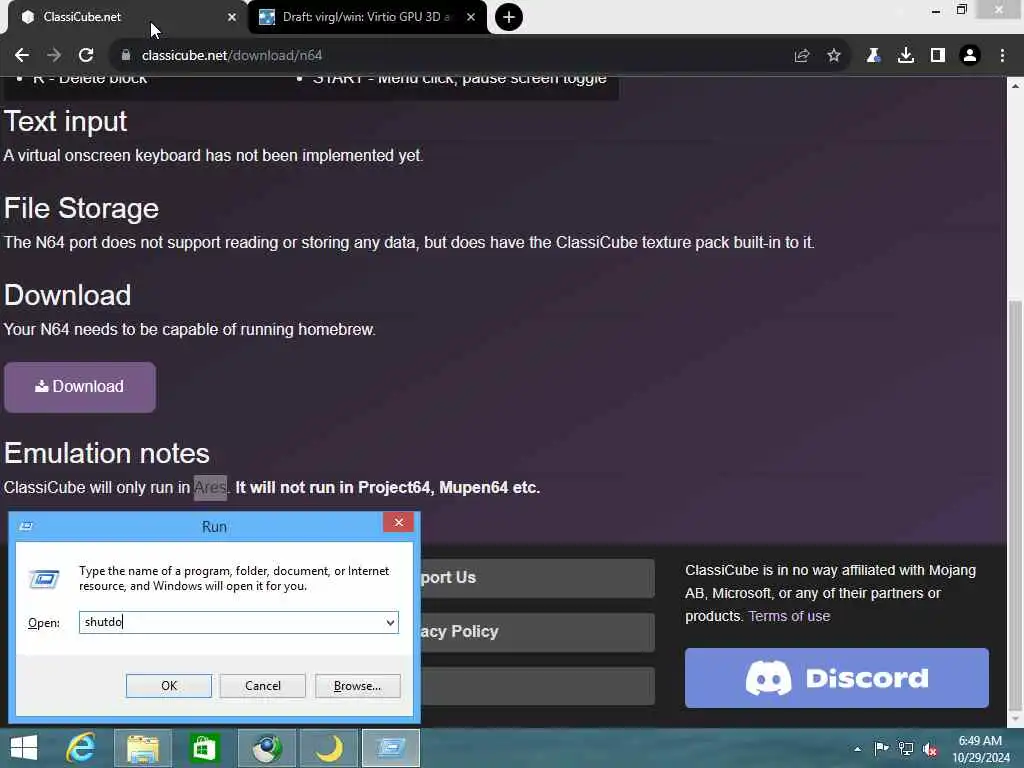Show hidden system tray icons

857,749
